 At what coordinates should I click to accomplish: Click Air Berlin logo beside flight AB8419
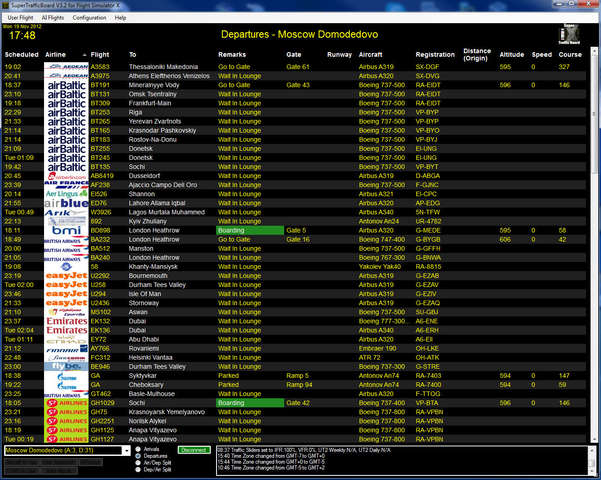(66, 176)
